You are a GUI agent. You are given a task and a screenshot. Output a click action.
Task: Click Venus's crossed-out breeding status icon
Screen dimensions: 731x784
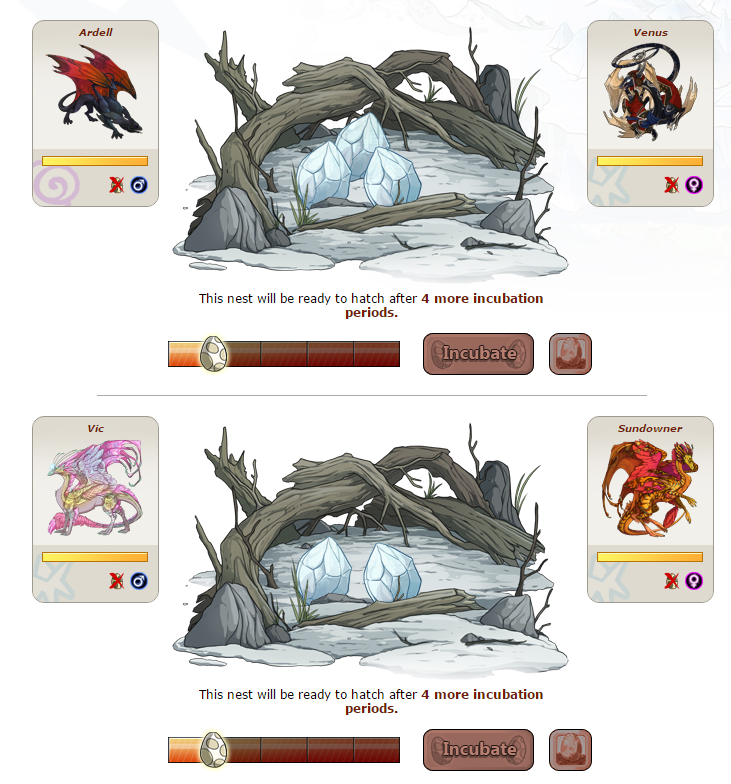[x=672, y=185]
